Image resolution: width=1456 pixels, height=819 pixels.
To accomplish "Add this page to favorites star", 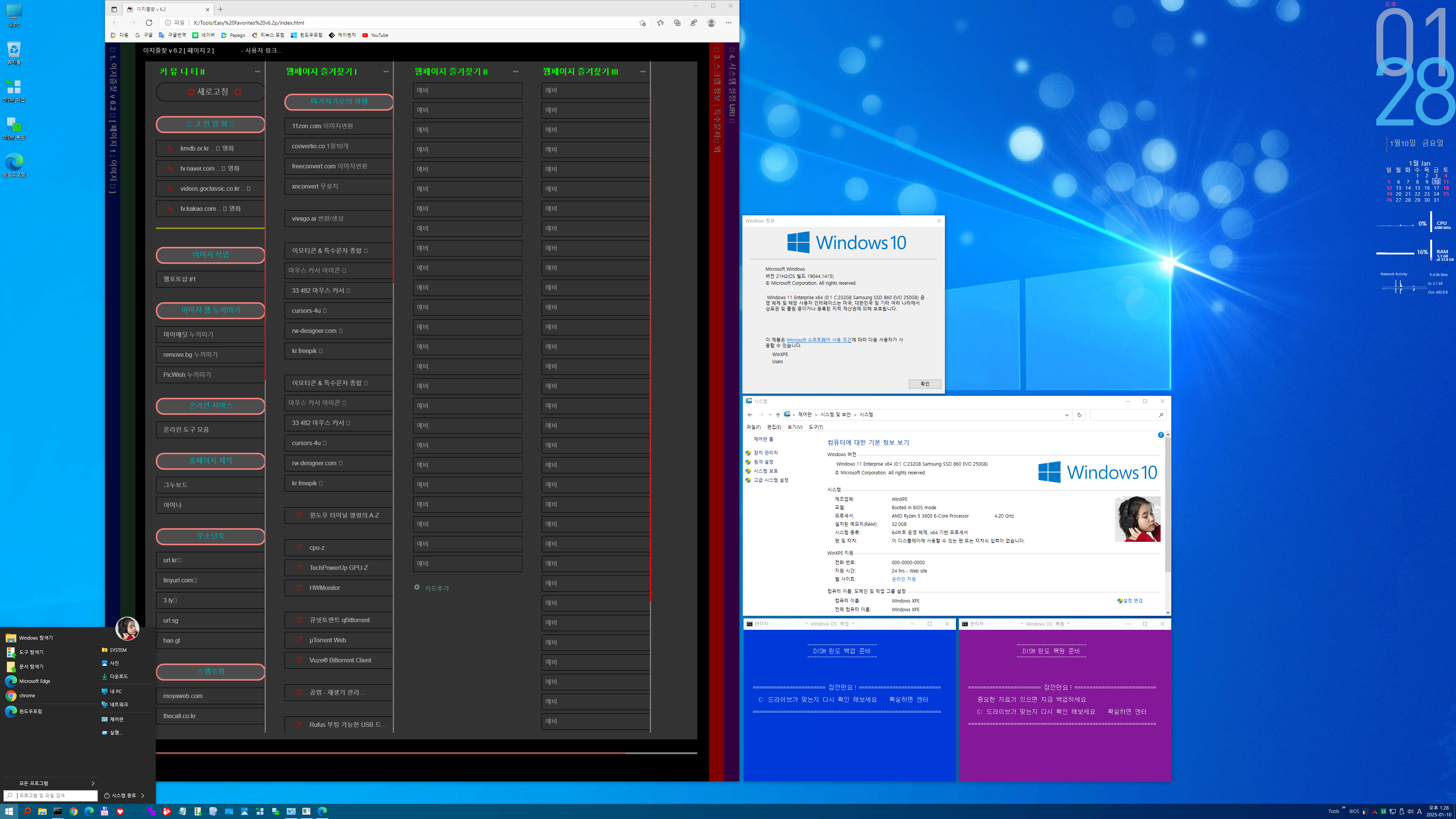I will point(642,23).
